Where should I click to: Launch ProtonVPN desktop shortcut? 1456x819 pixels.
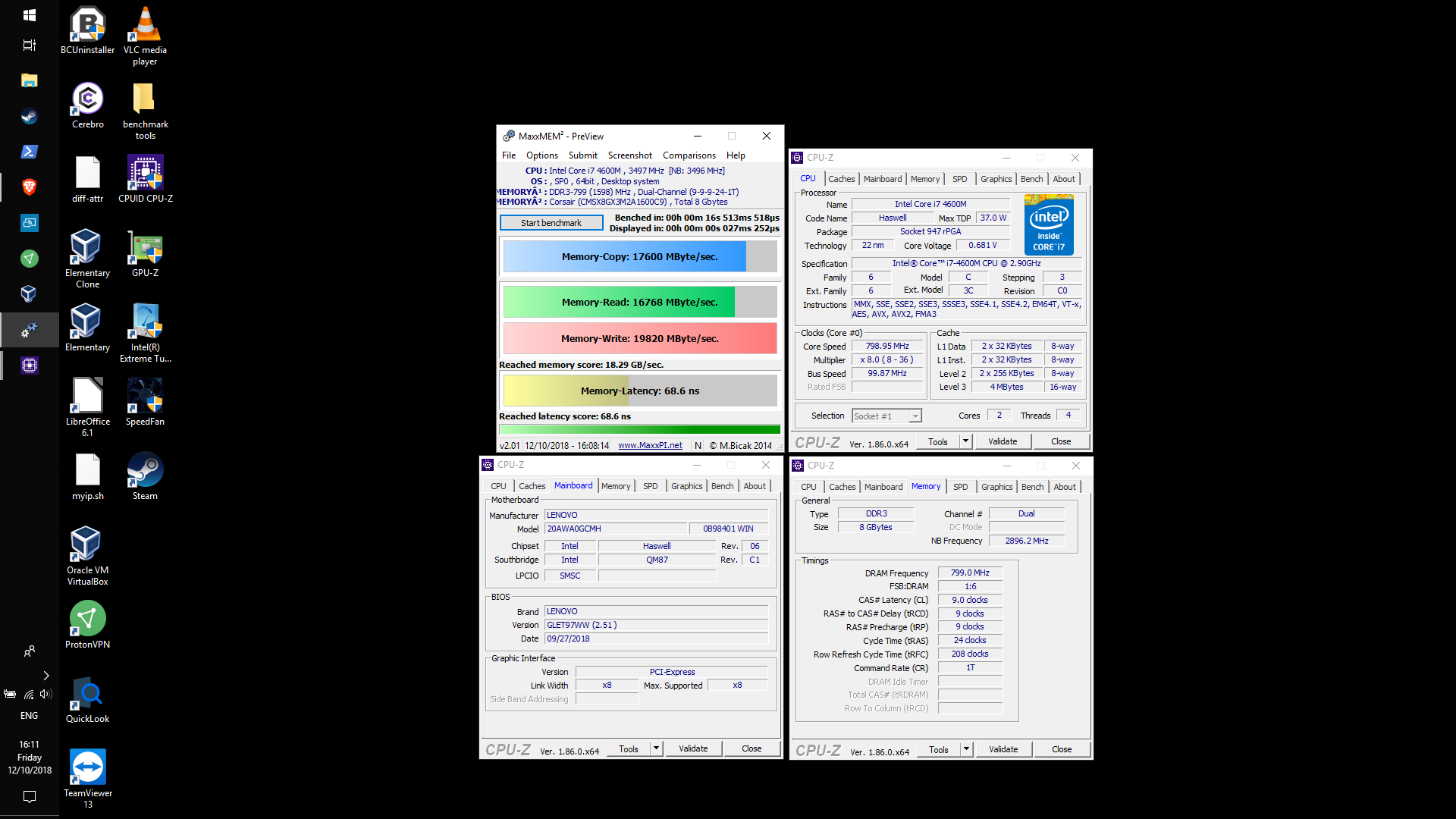point(87,625)
